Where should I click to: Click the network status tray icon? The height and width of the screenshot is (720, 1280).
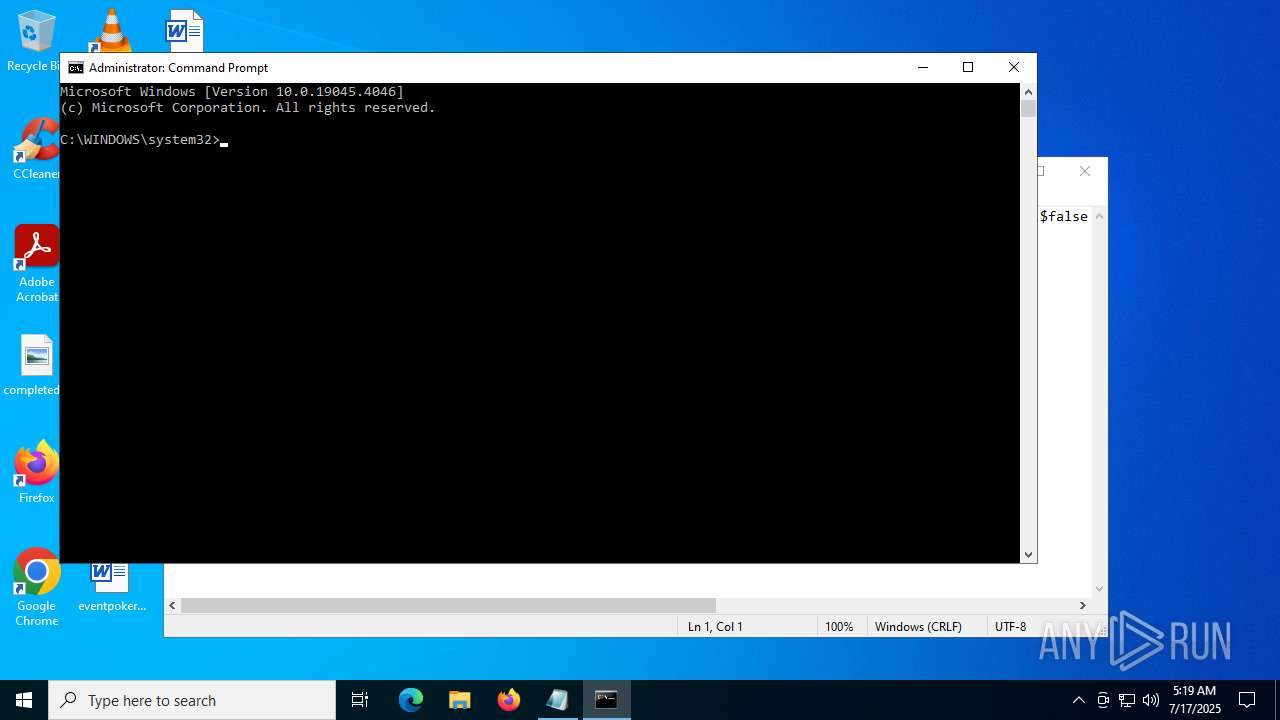(x=1127, y=700)
